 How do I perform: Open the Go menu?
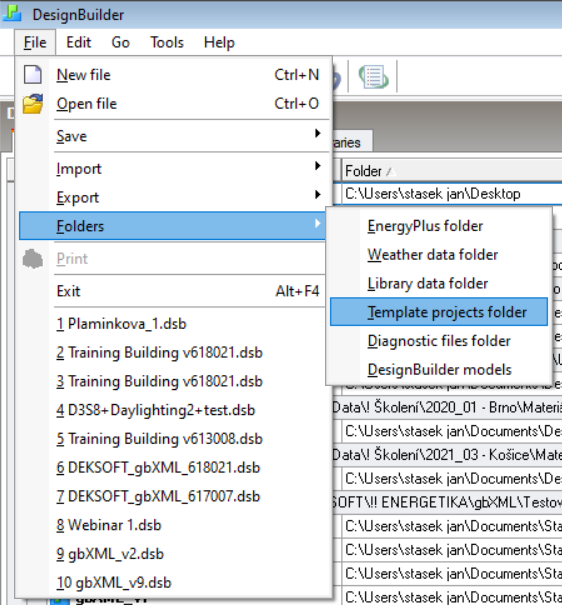120,42
